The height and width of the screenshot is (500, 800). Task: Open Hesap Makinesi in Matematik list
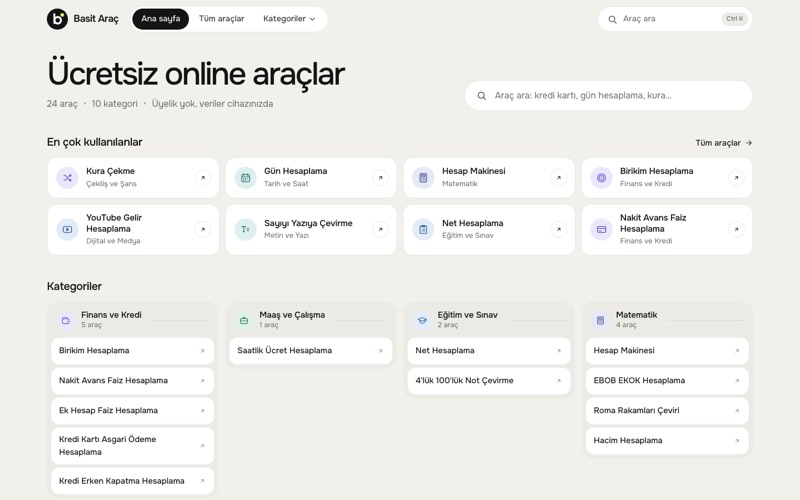[667, 351]
